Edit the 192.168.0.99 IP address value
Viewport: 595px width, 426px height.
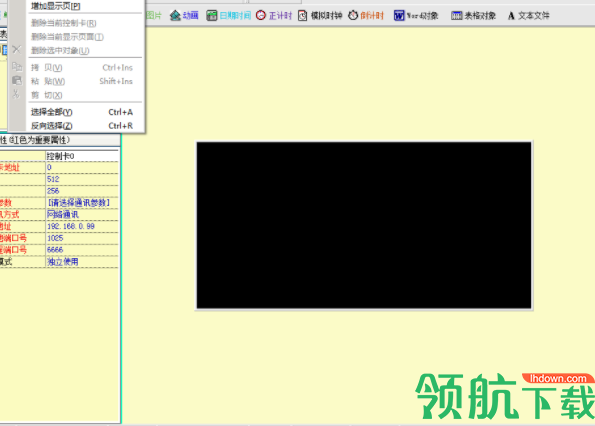tap(82, 226)
